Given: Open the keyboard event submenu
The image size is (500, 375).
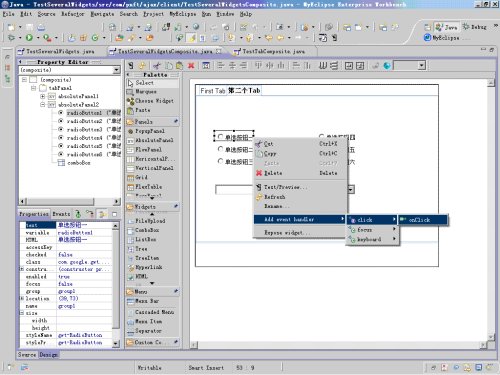Looking at the screenshot, I should 372,239.
